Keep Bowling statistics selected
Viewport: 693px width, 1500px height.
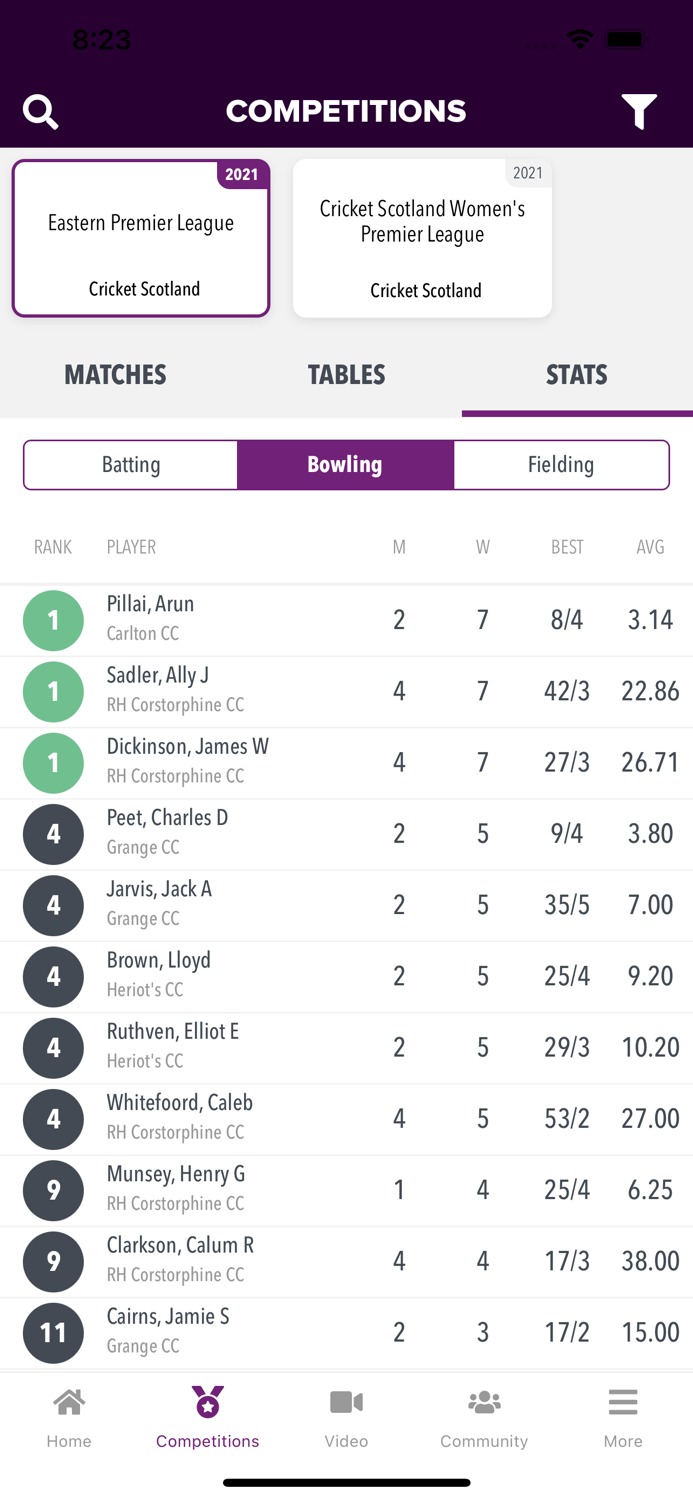(x=345, y=464)
